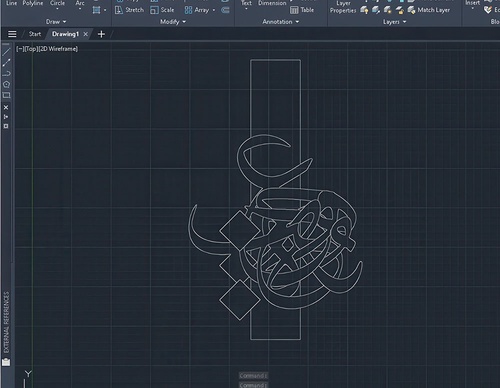Viewport: 500px width, 388px height.
Task: Switch to the Drawing1 tab
Action: click(x=65, y=34)
